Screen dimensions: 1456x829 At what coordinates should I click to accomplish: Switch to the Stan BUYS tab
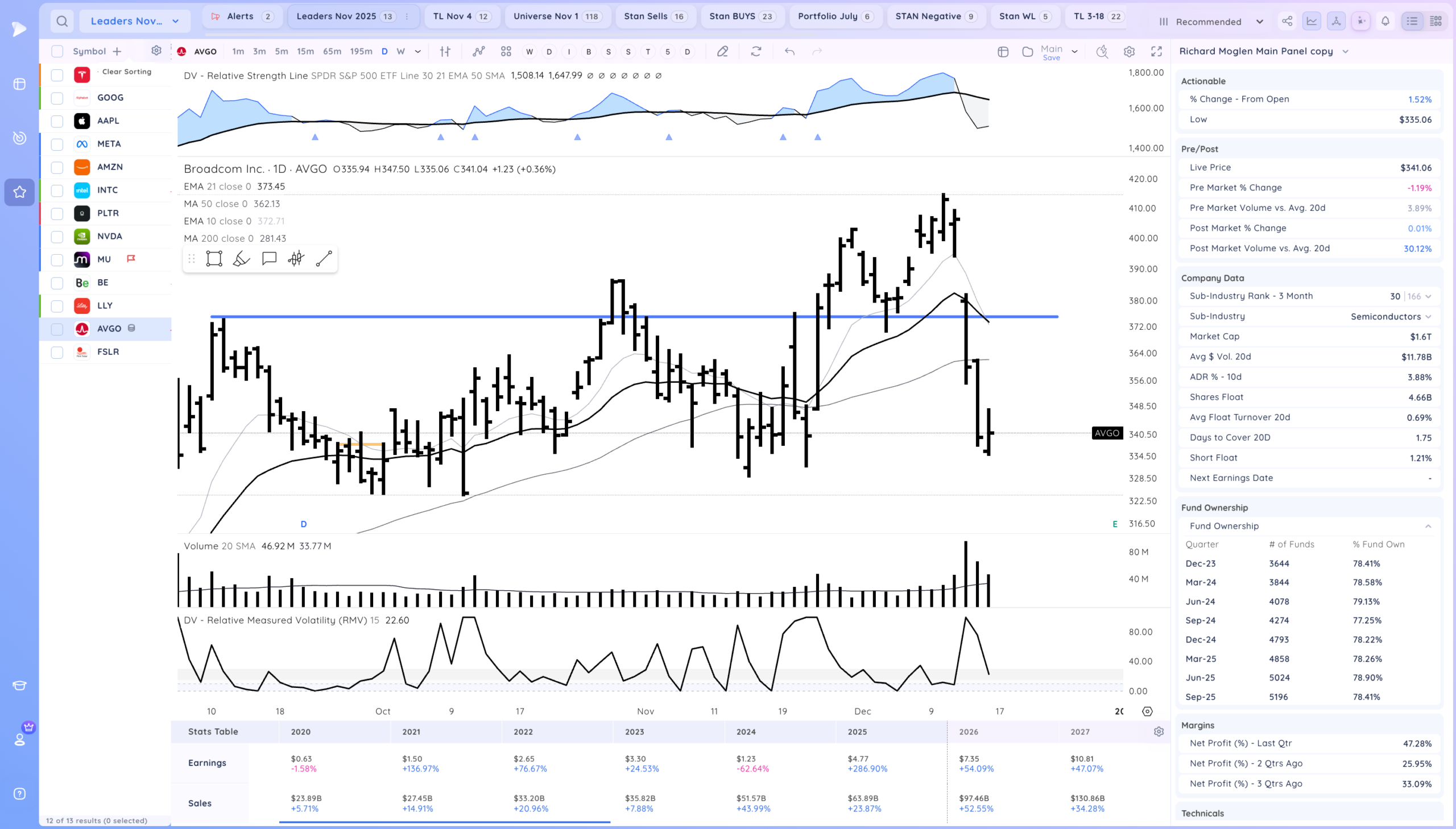[x=742, y=16]
